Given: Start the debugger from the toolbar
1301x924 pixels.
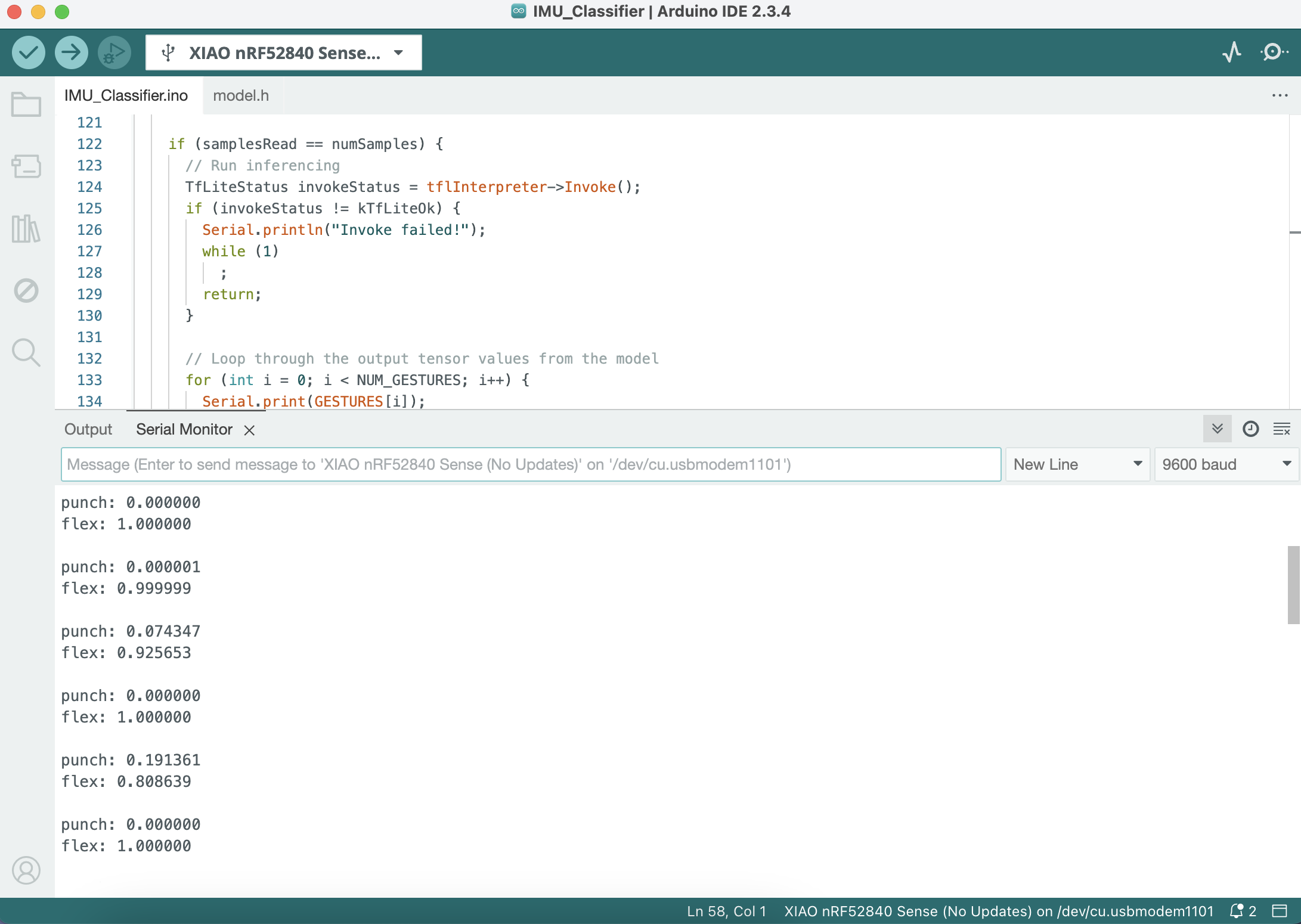Looking at the screenshot, I should point(114,52).
